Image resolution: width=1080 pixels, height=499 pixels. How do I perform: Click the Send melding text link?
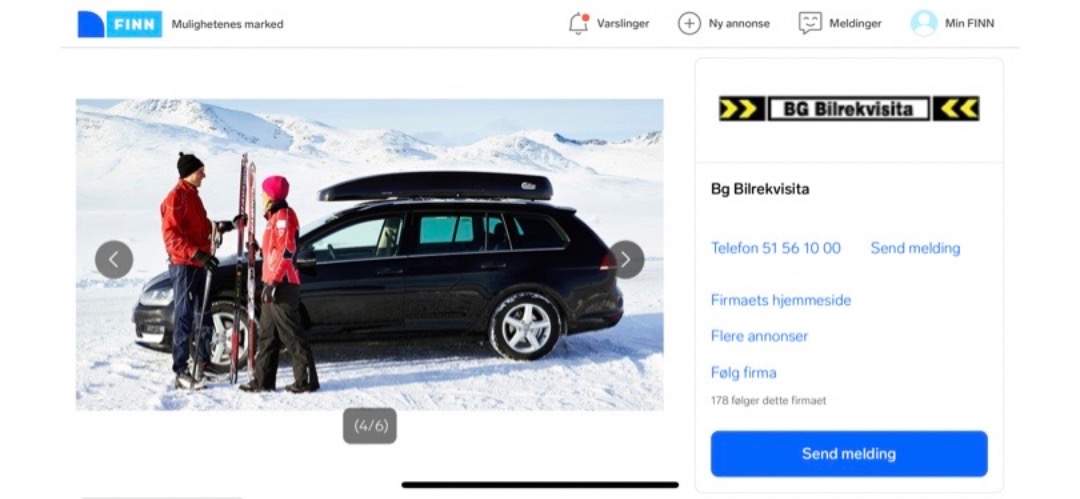[x=915, y=248]
